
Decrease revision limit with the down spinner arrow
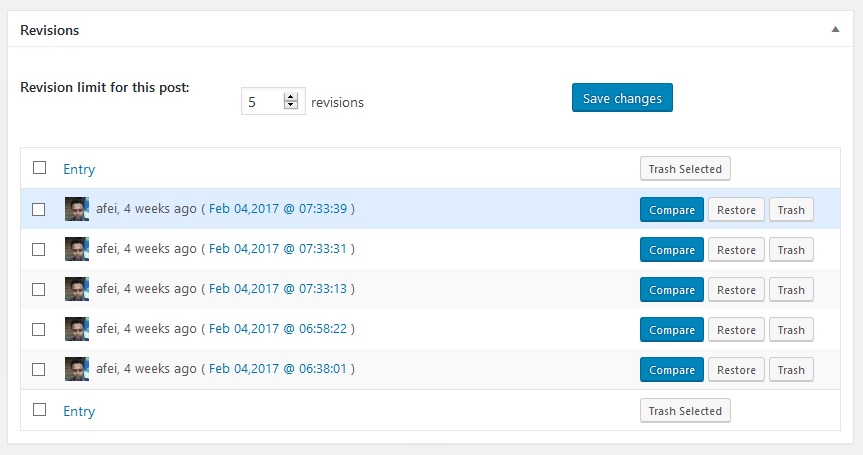(291, 105)
